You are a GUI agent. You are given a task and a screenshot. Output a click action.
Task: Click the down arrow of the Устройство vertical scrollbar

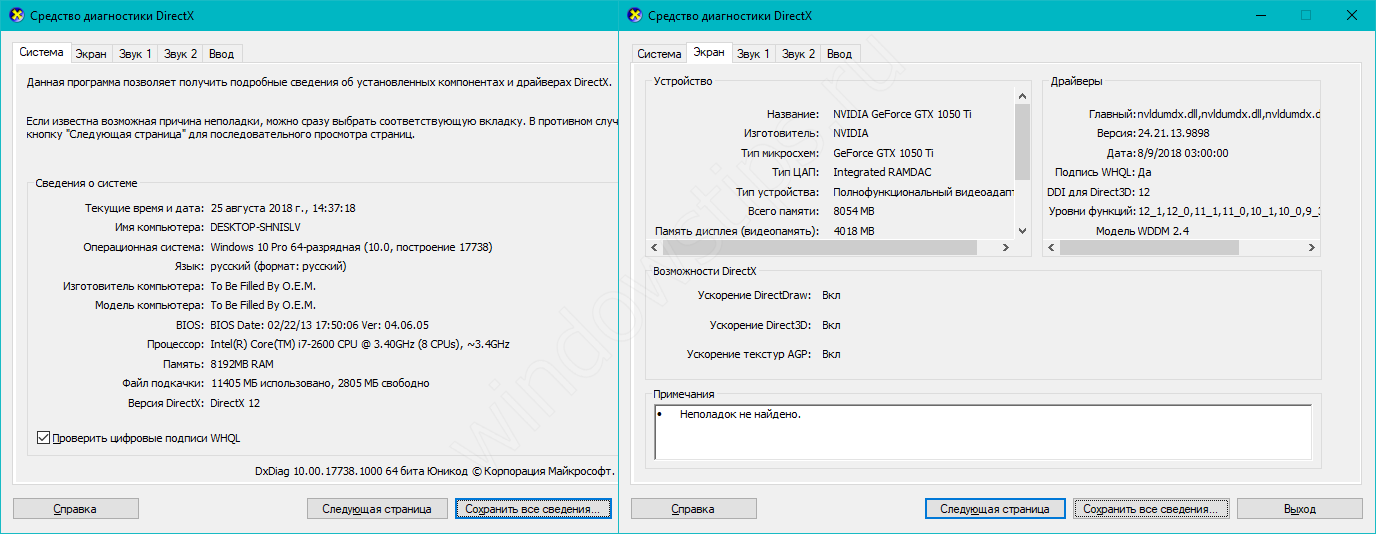1022,231
